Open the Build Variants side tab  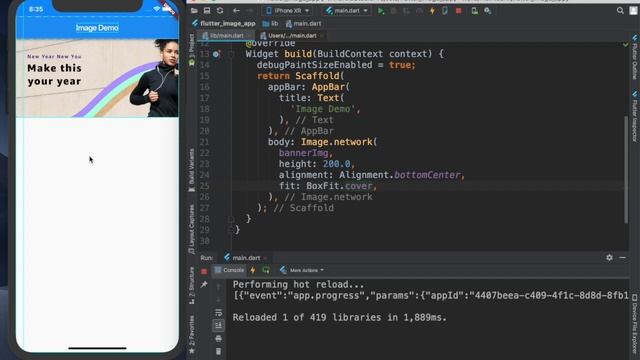pos(191,170)
